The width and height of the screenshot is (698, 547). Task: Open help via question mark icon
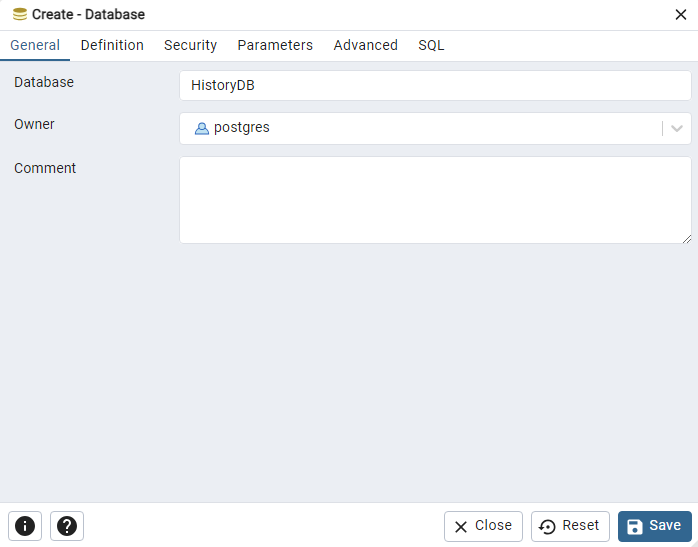click(x=67, y=526)
